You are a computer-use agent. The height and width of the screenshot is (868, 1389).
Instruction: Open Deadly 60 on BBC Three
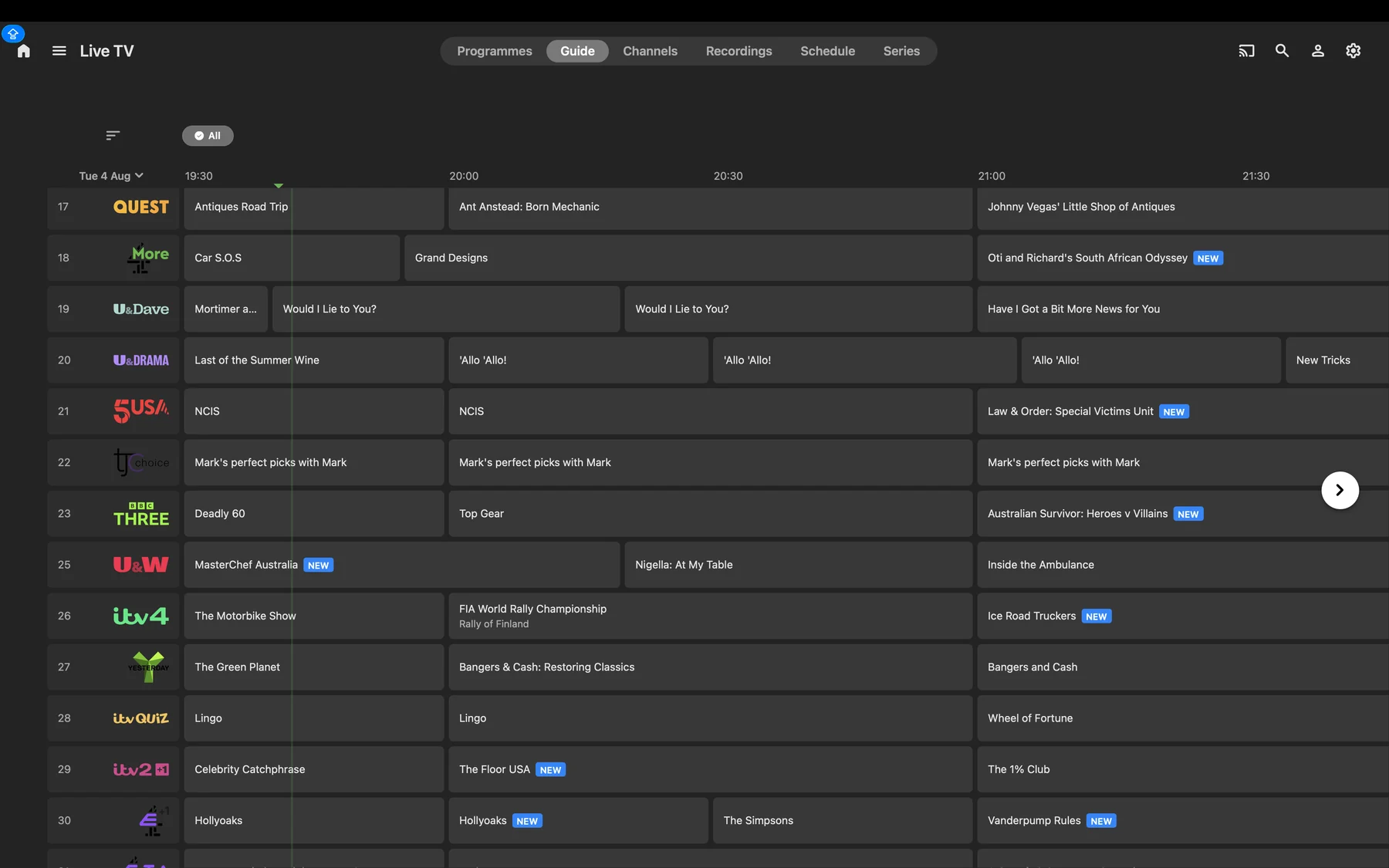[314, 514]
